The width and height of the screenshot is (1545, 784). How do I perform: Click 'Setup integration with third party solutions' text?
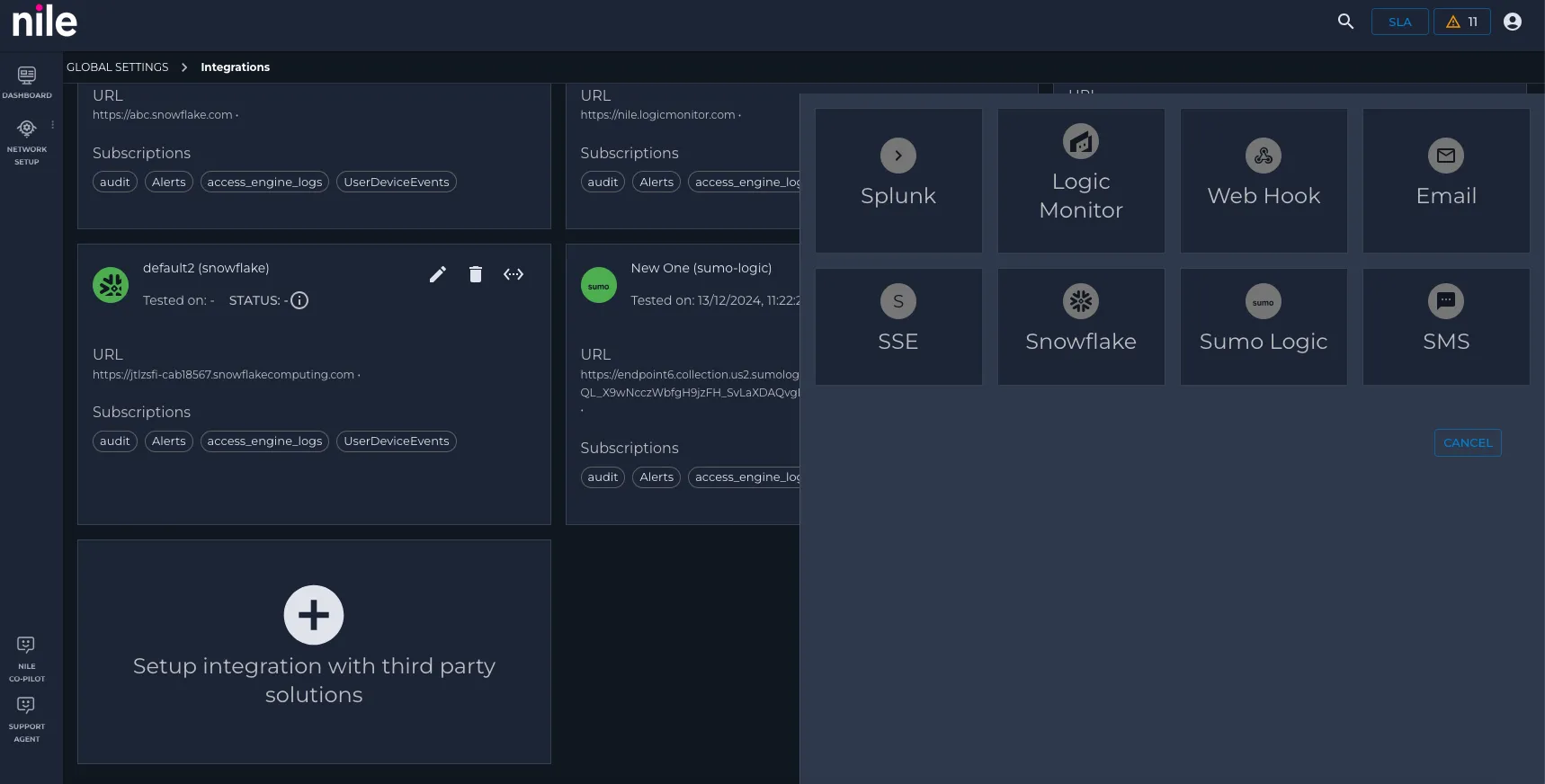(x=314, y=681)
